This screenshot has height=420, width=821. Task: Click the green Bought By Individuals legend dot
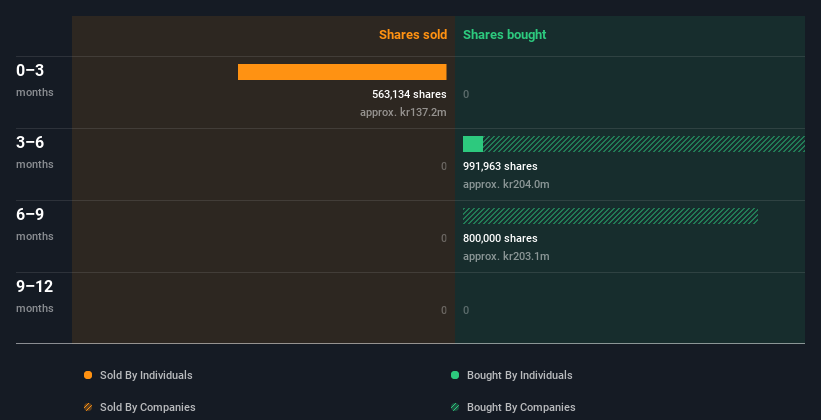tap(455, 375)
